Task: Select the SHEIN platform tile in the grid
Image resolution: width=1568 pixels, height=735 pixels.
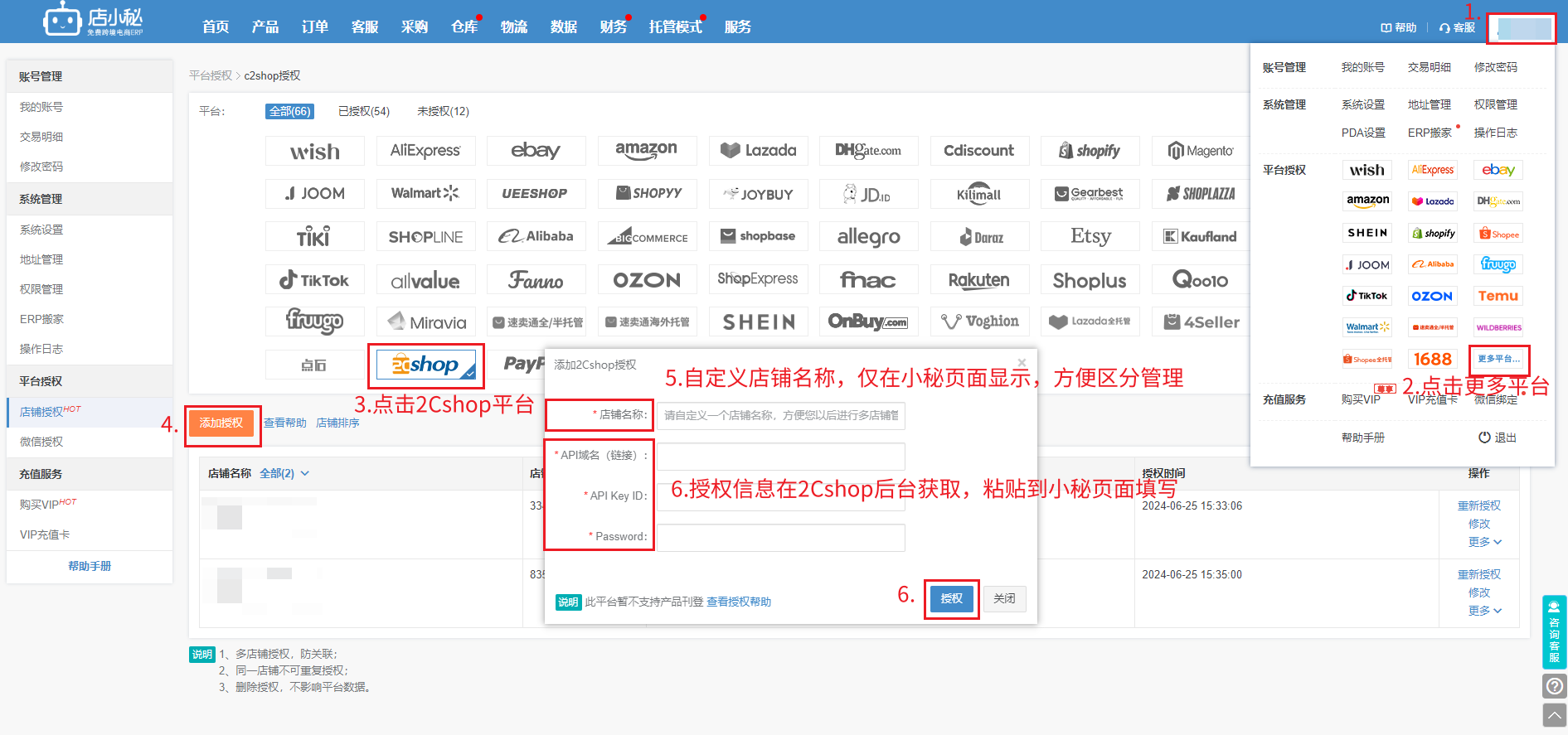Action: [758, 322]
